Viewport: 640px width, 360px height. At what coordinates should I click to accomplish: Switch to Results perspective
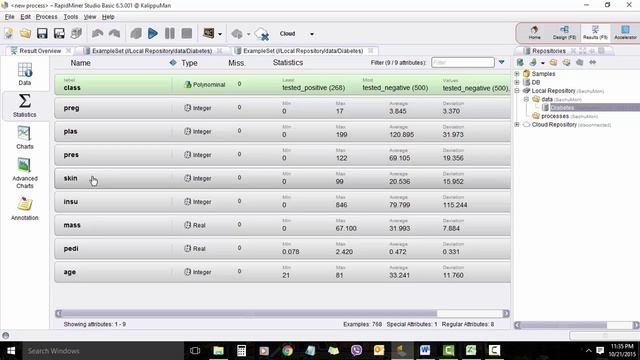(x=595, y=33)
